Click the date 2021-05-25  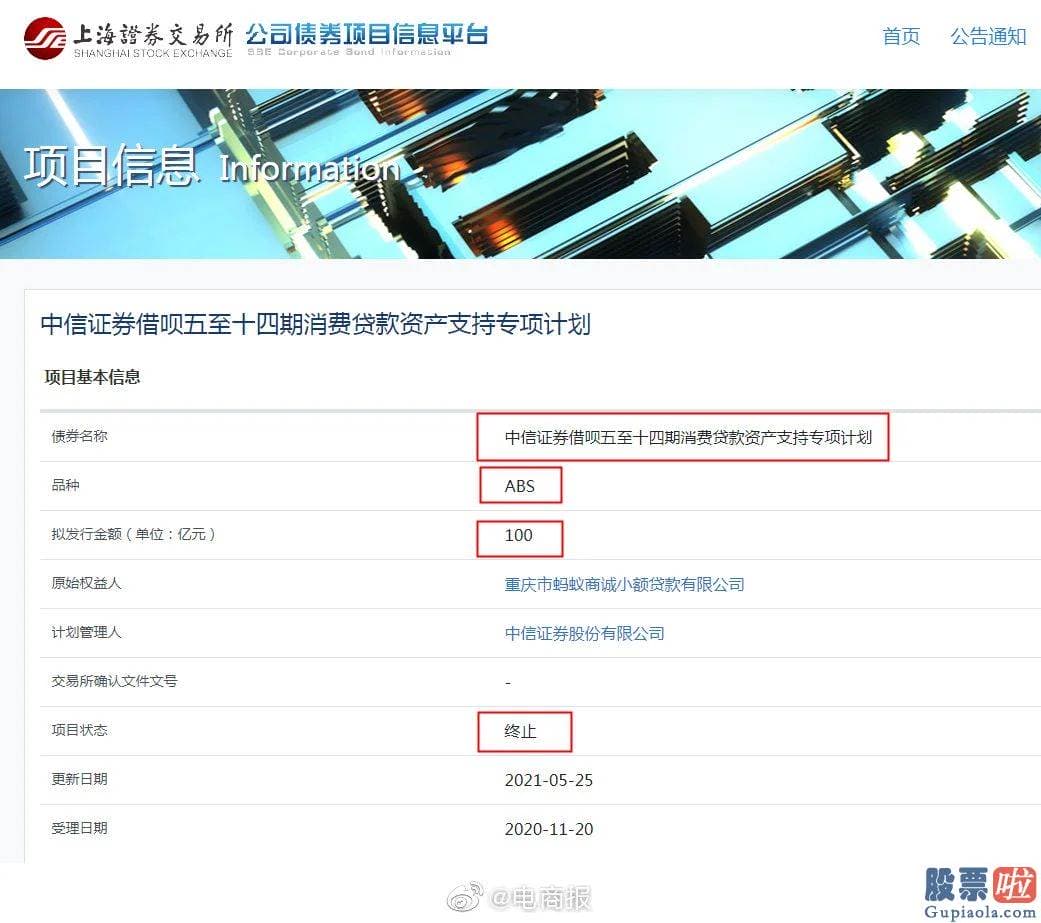click(548, 780)
